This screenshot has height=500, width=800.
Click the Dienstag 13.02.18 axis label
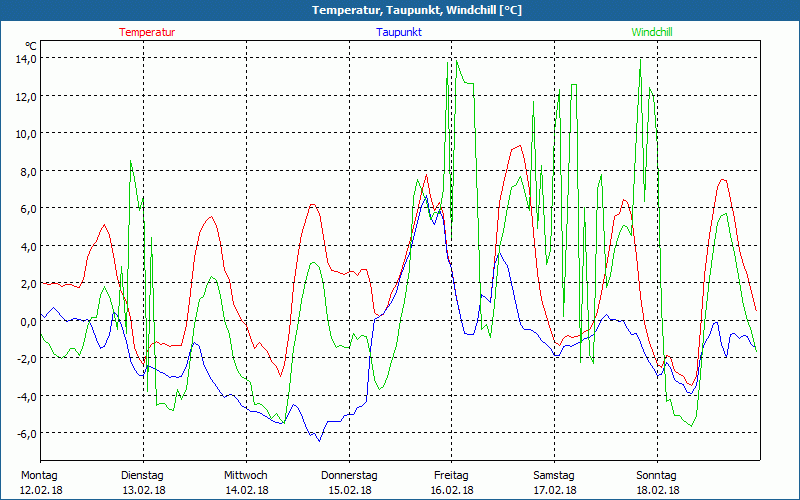pos(144,482)
